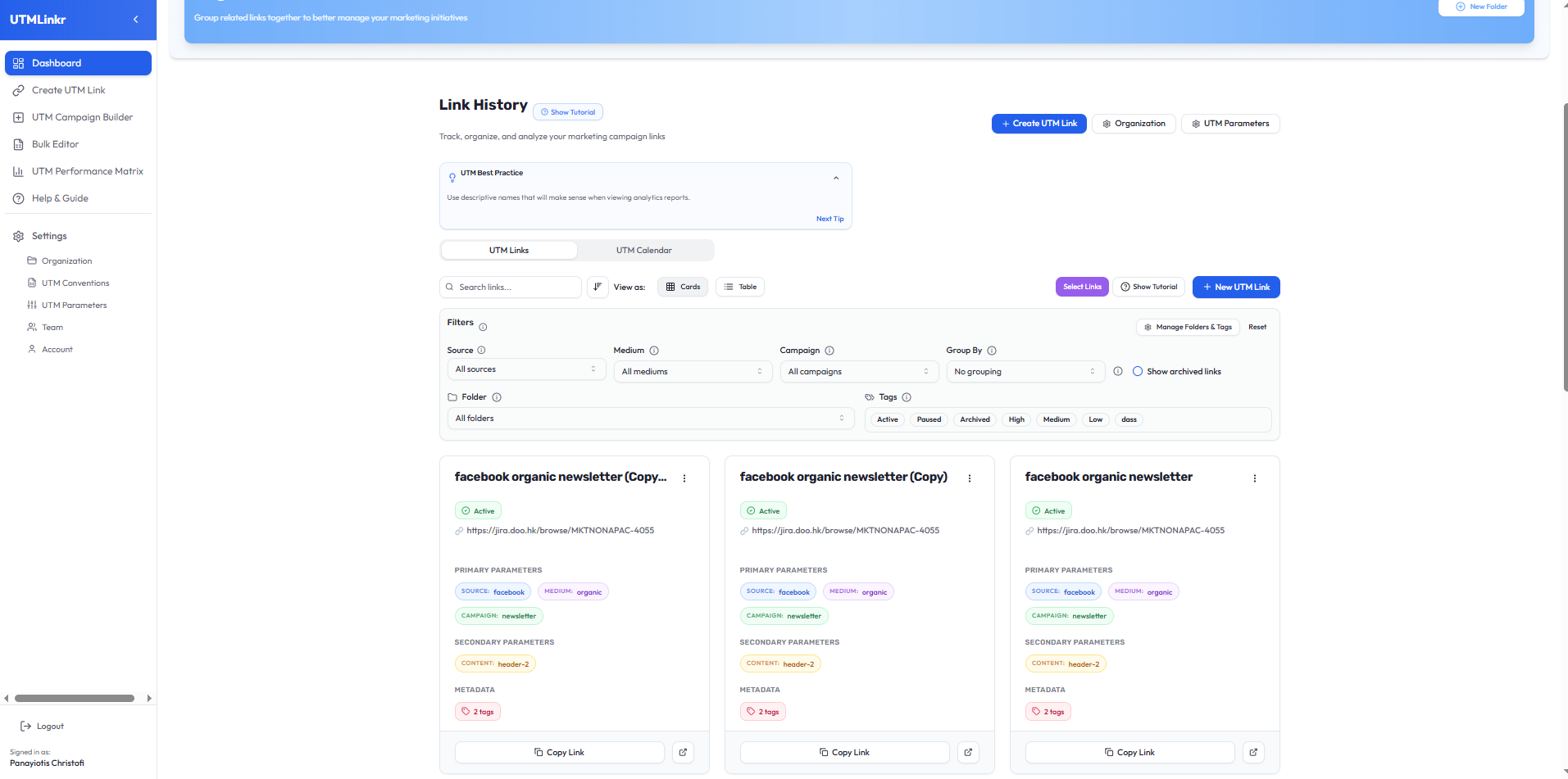Click the 2 tags badge on the third card
The image size is (1568, 779).
point(1048,712)
